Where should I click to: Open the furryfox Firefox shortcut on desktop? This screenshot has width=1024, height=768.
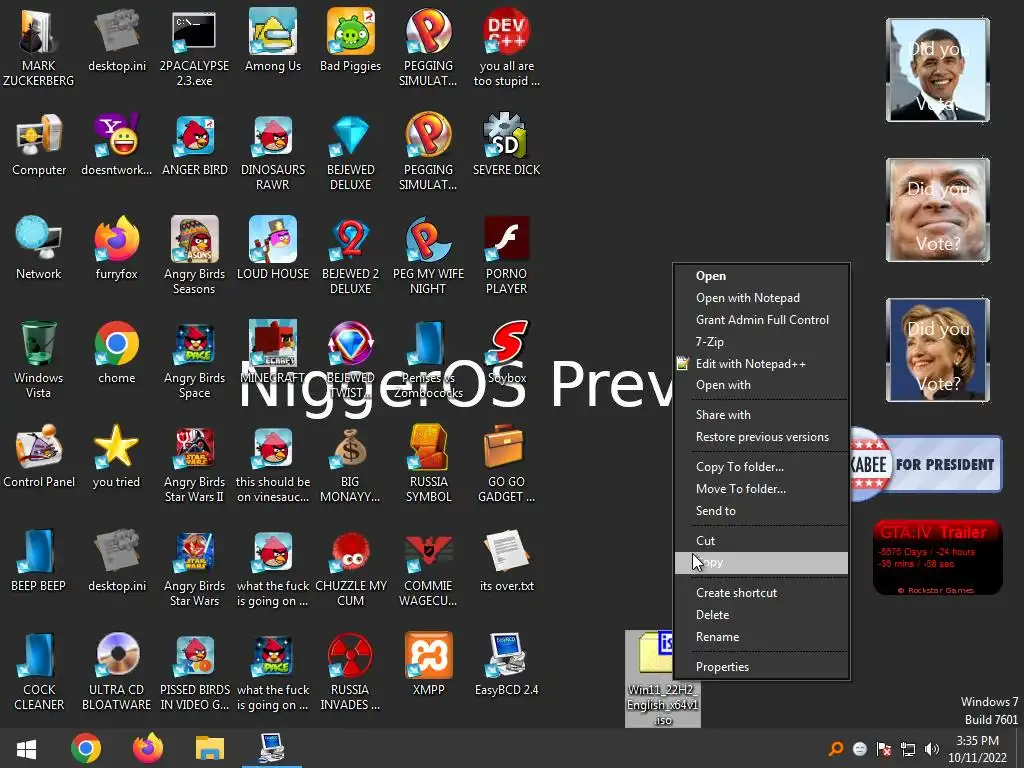(116, 248)
